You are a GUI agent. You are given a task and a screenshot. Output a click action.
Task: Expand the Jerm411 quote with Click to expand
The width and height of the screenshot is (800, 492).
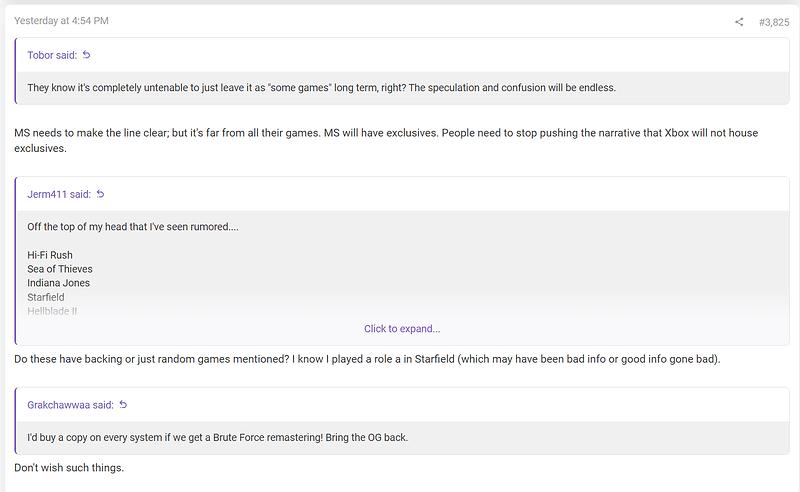[x=402, y=328]
